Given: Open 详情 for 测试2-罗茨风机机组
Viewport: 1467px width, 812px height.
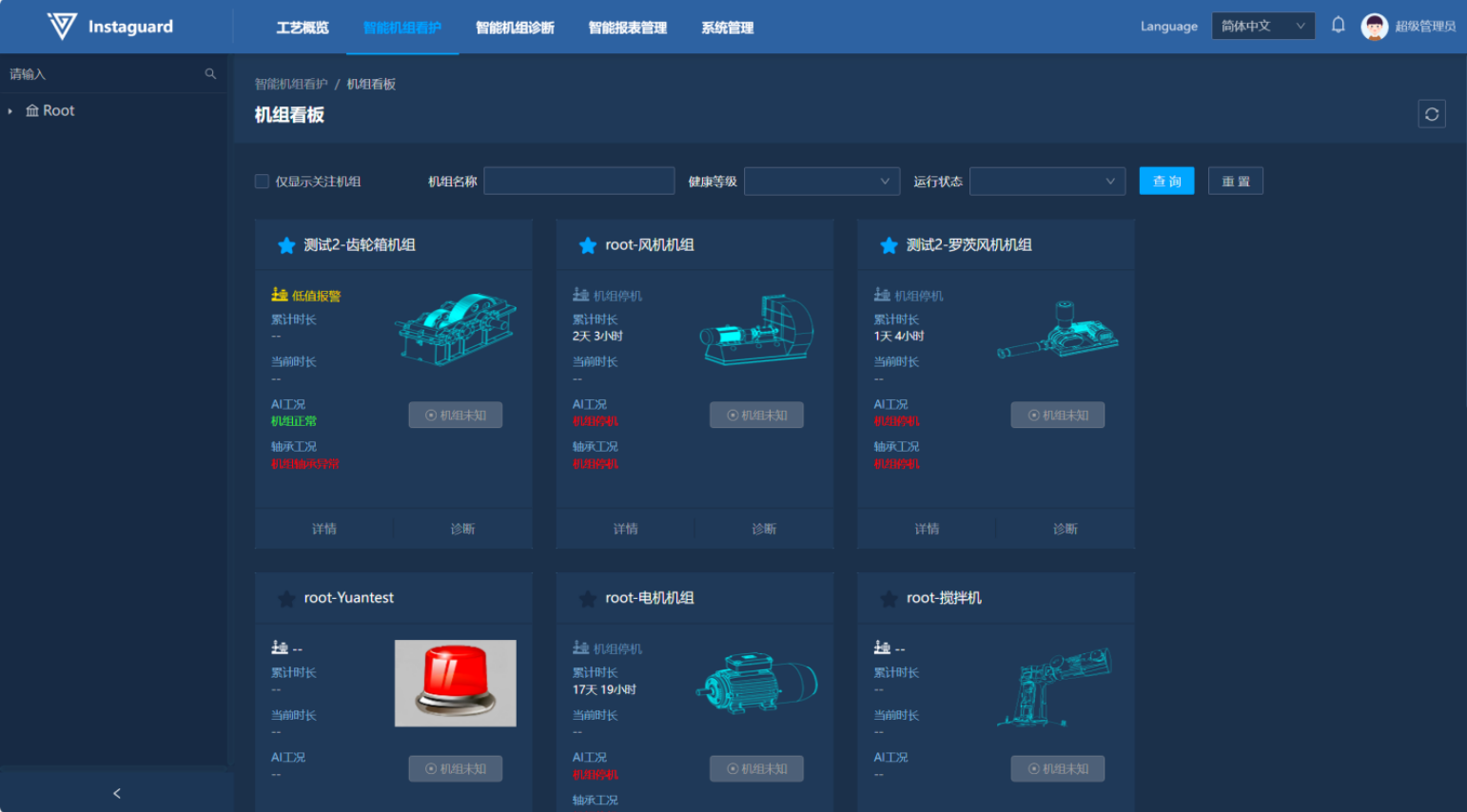Looking at the screenshot, I should click(927, 529).
